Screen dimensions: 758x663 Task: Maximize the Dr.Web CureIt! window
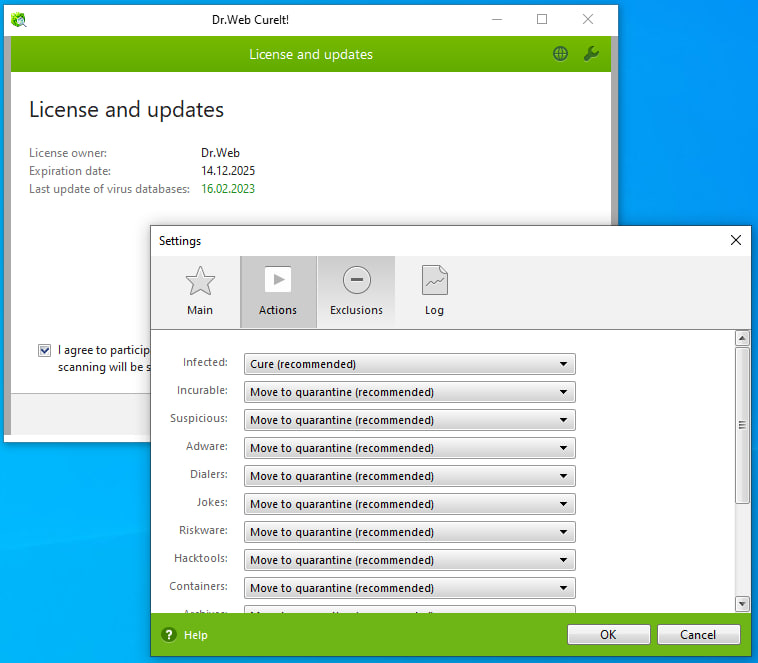[x=542, y=19]
